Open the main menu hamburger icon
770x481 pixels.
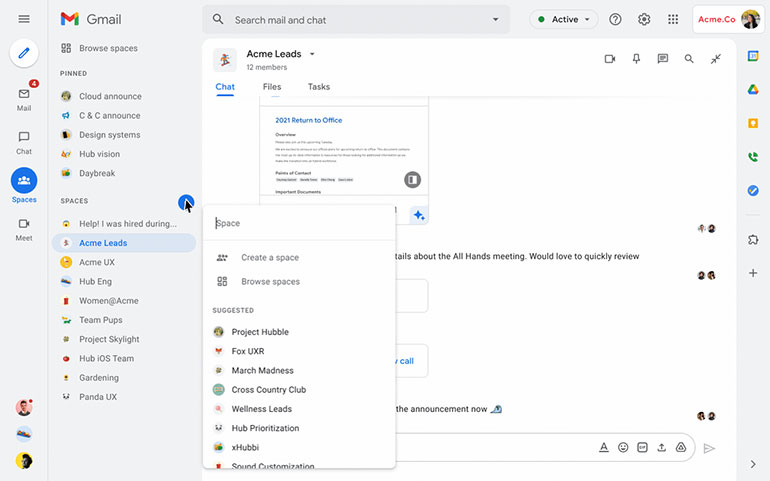[24, 19]
